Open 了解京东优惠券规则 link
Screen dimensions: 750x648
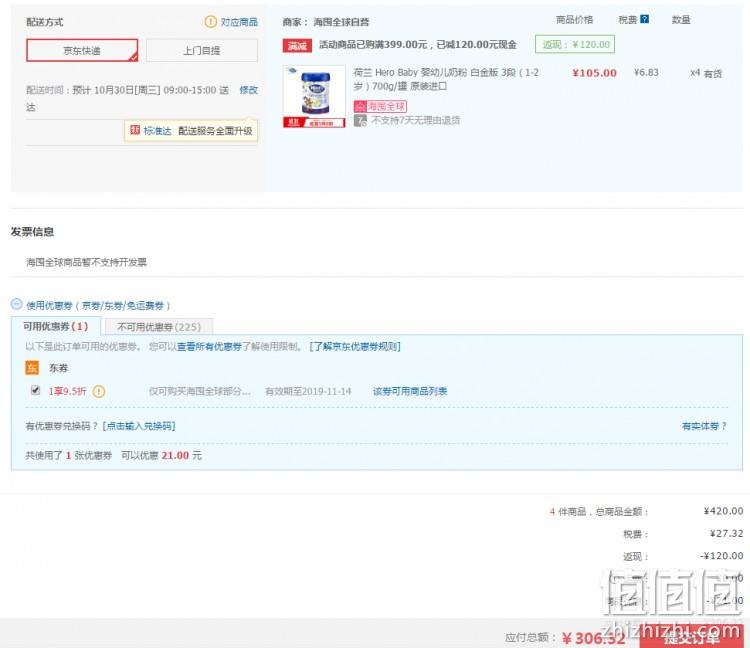click(355, 346)
